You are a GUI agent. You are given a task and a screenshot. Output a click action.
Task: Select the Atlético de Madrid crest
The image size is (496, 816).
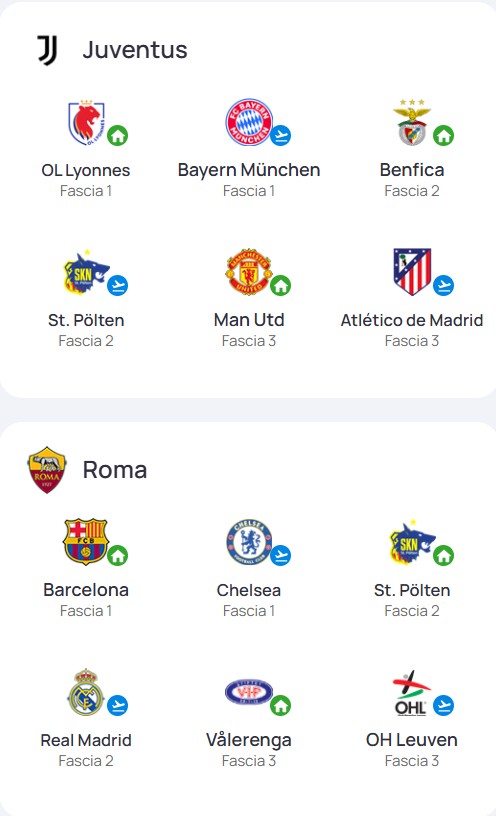412,272
